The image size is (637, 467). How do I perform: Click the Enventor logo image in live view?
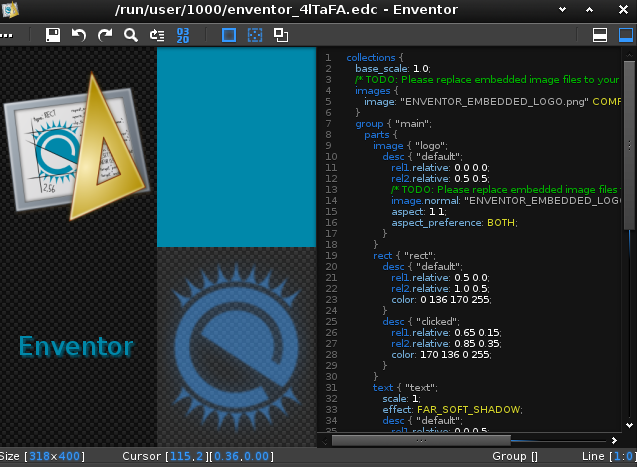pos(77,146)
